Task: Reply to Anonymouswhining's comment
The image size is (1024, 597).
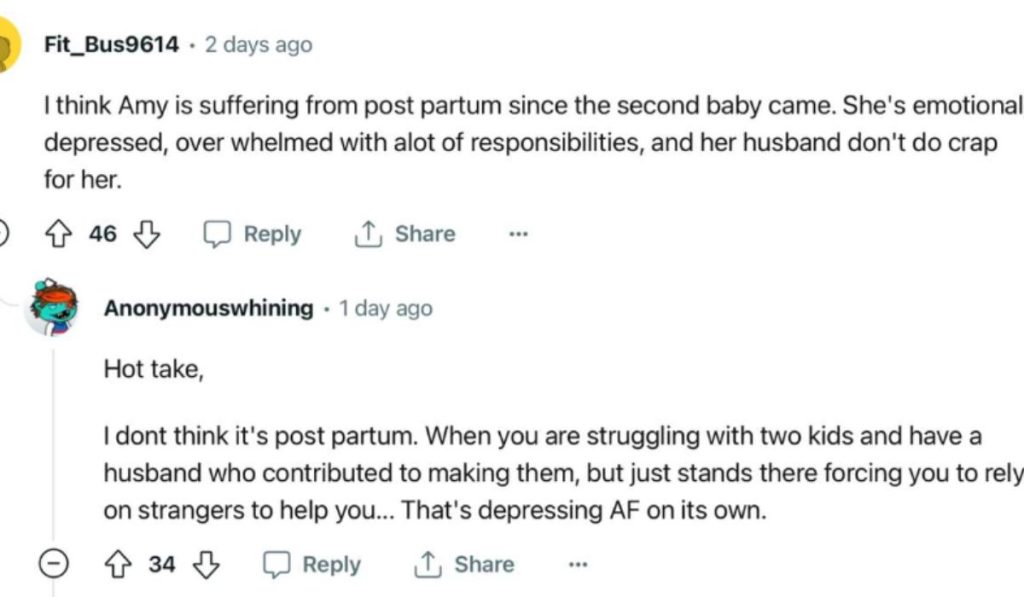Action: (312, 564)
